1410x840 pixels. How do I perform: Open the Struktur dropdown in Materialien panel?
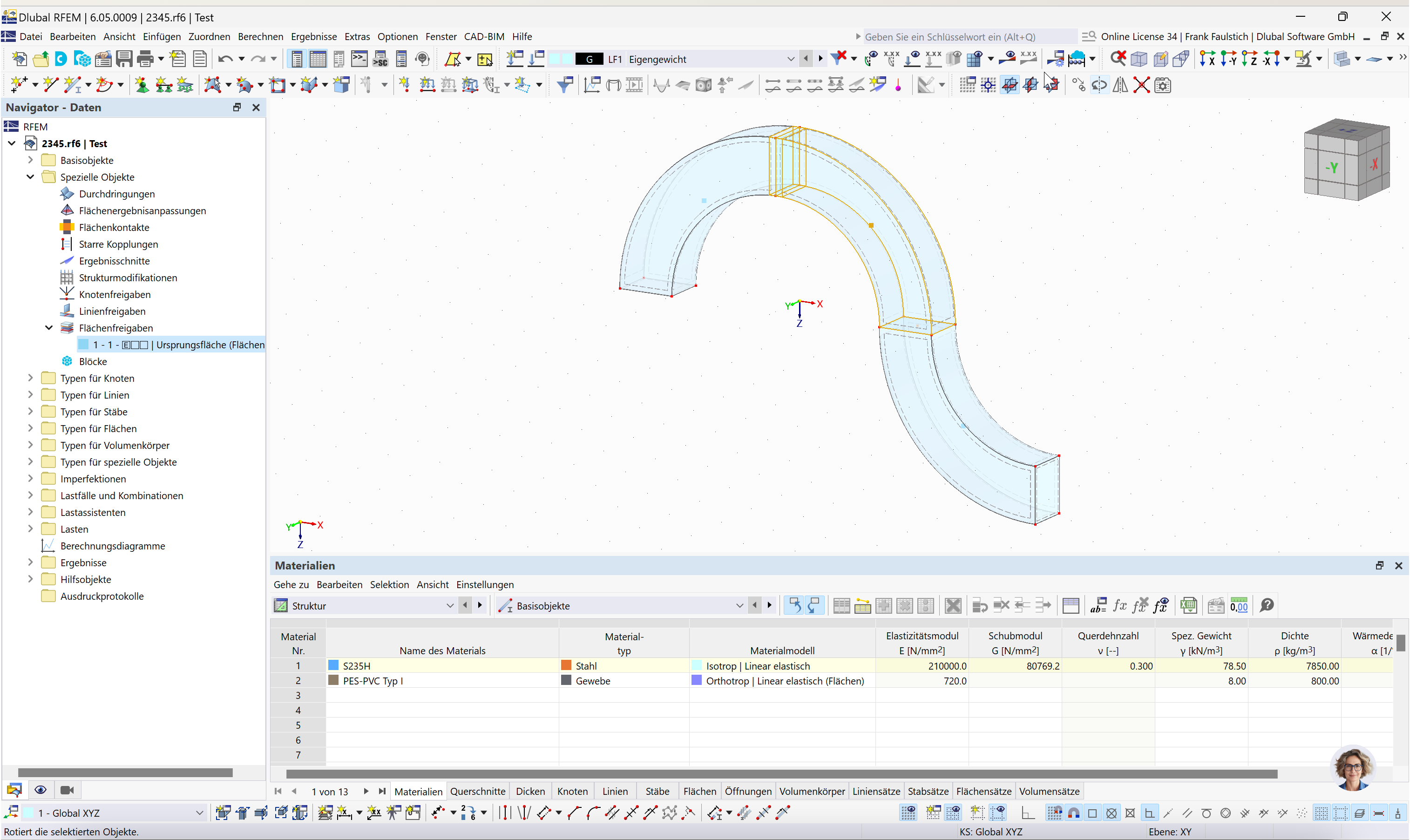pos(449,606)
